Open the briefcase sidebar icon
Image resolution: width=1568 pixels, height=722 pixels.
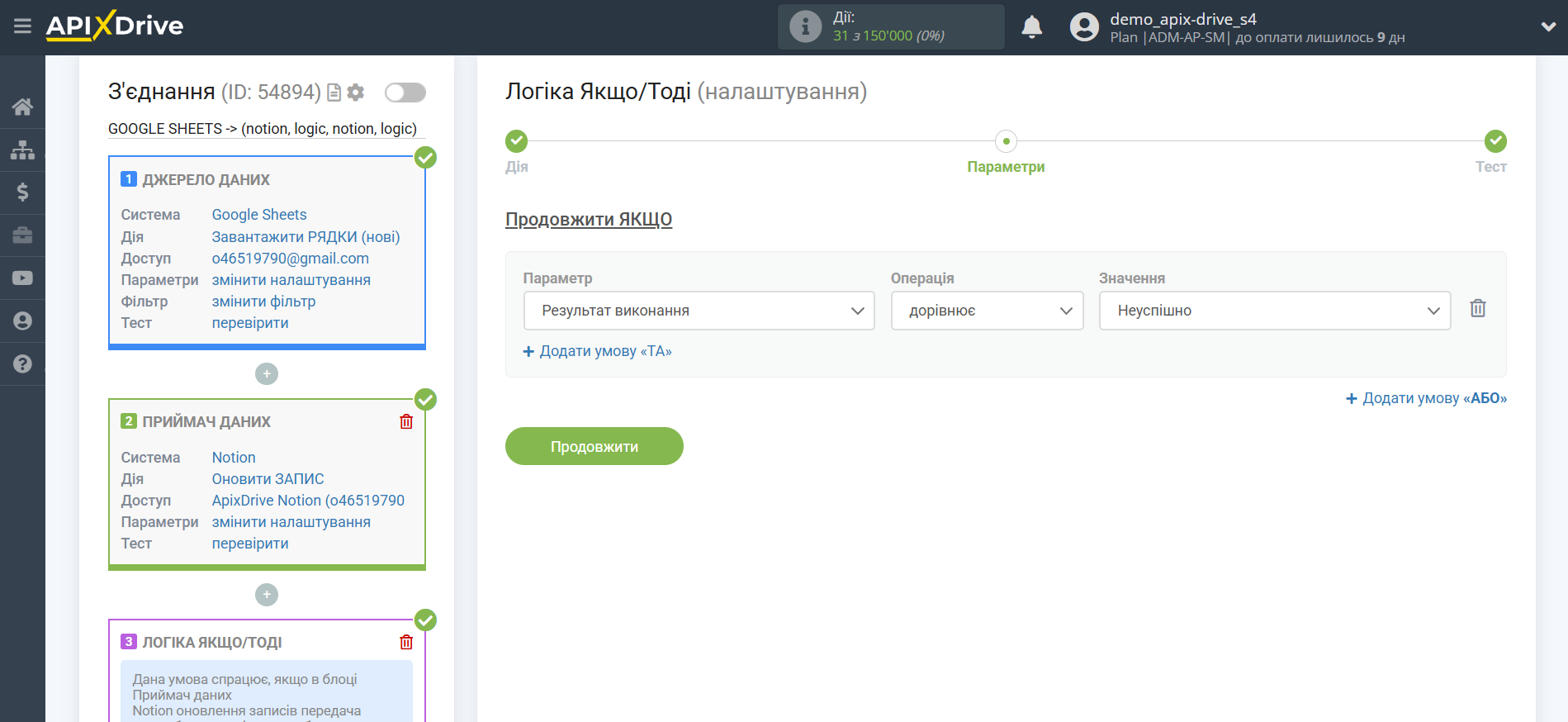22,235
